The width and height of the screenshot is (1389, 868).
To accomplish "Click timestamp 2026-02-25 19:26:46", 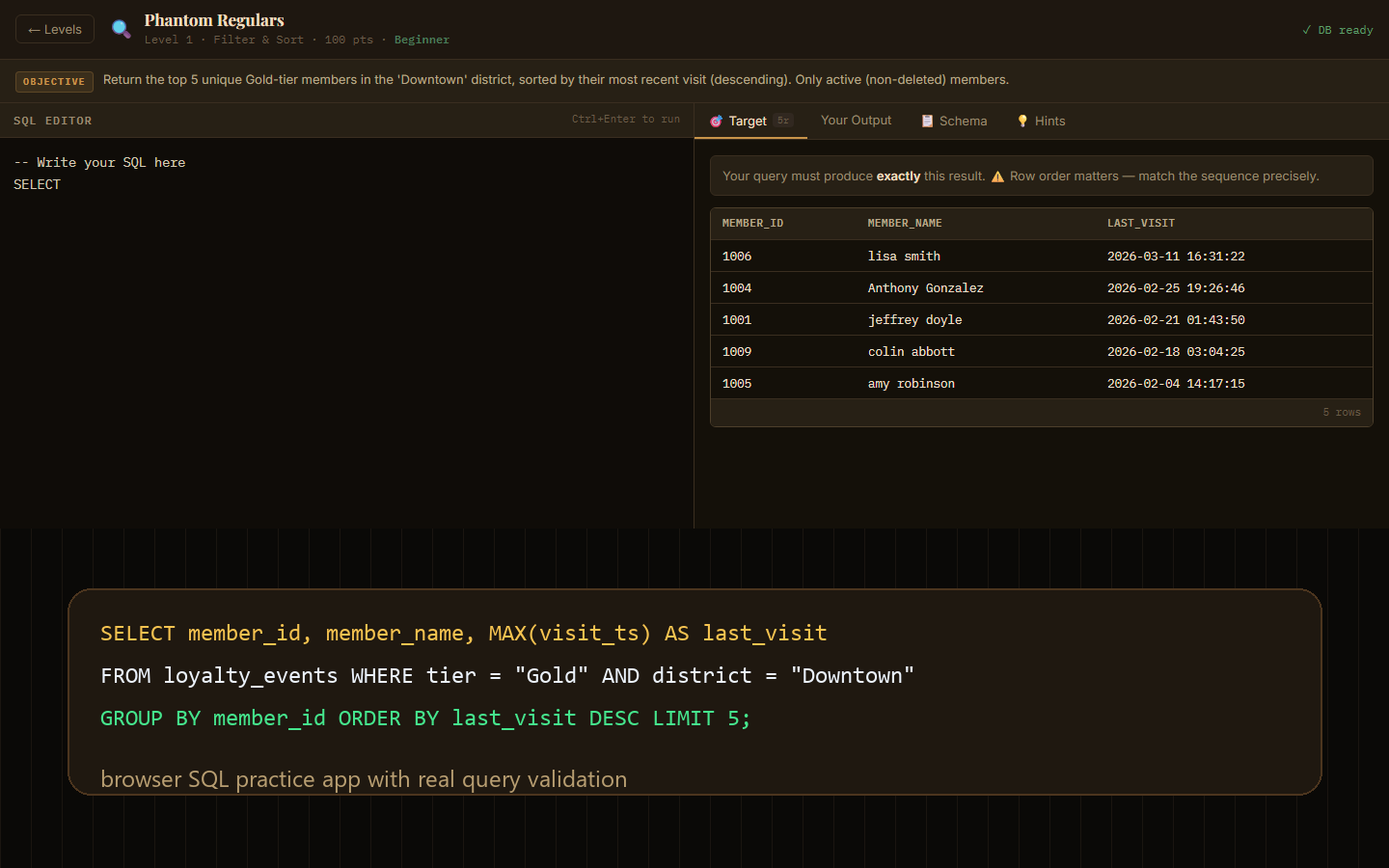I will click(1176, 287).
